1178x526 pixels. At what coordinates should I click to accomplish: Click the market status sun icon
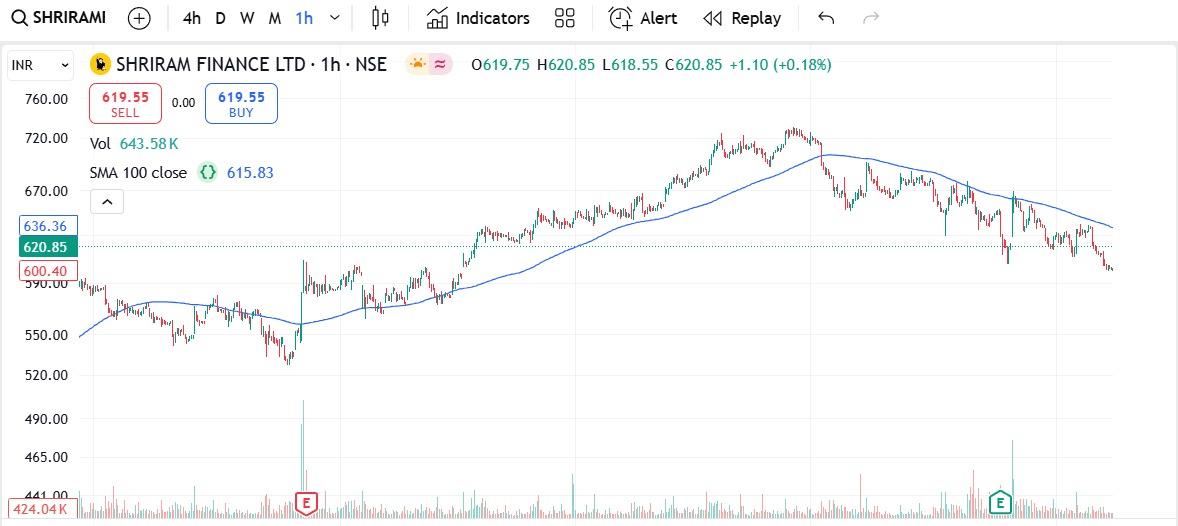[x=417, y=65]
